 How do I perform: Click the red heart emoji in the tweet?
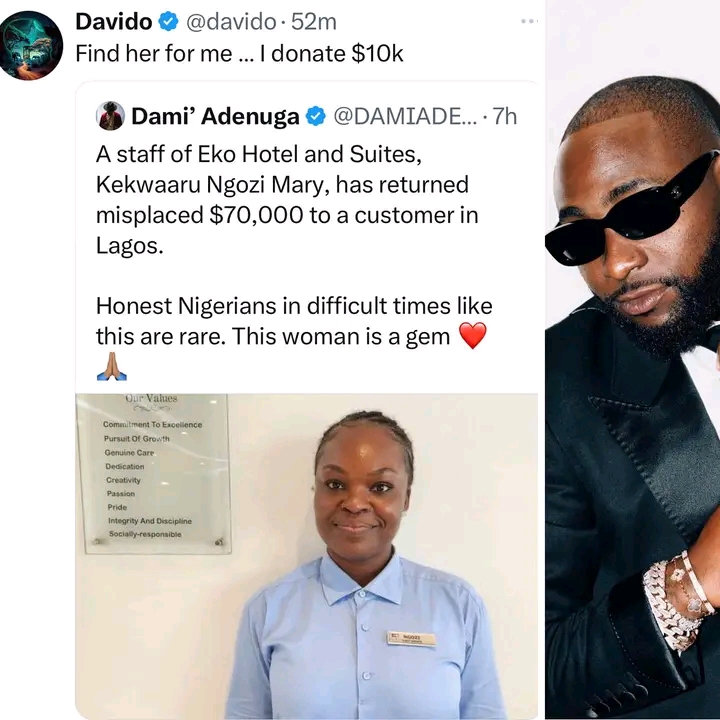coord(472,336)
